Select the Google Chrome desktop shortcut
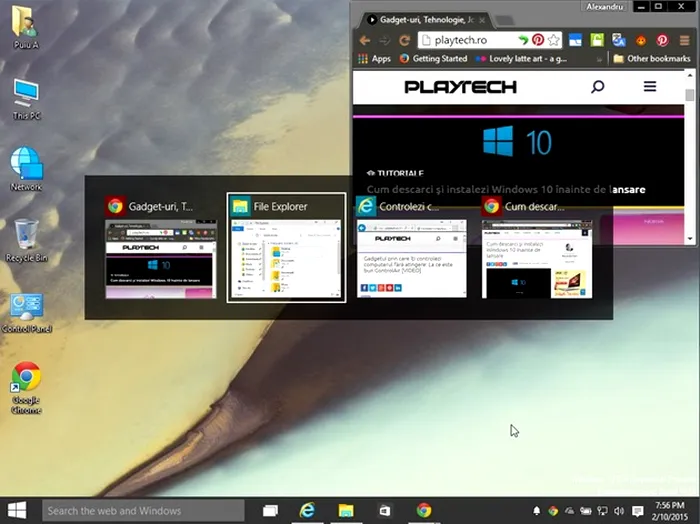The image size is (700, 524). [x=26, y=387]
